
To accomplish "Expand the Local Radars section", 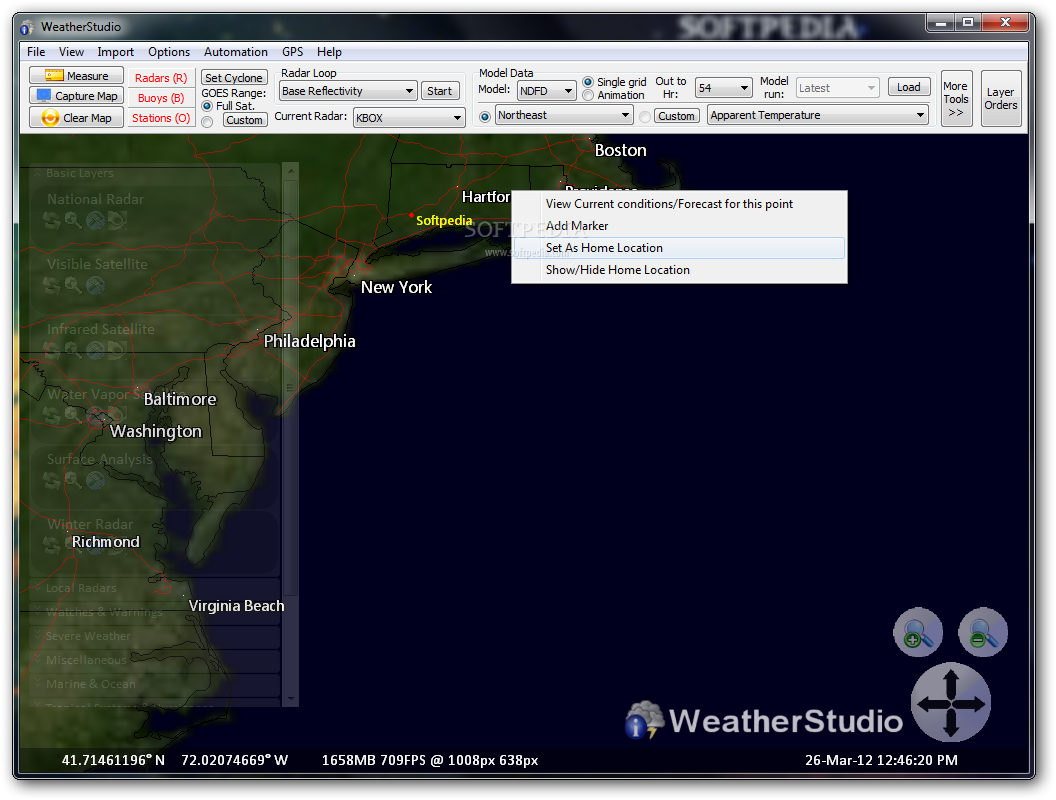I will tap(38, 588).
